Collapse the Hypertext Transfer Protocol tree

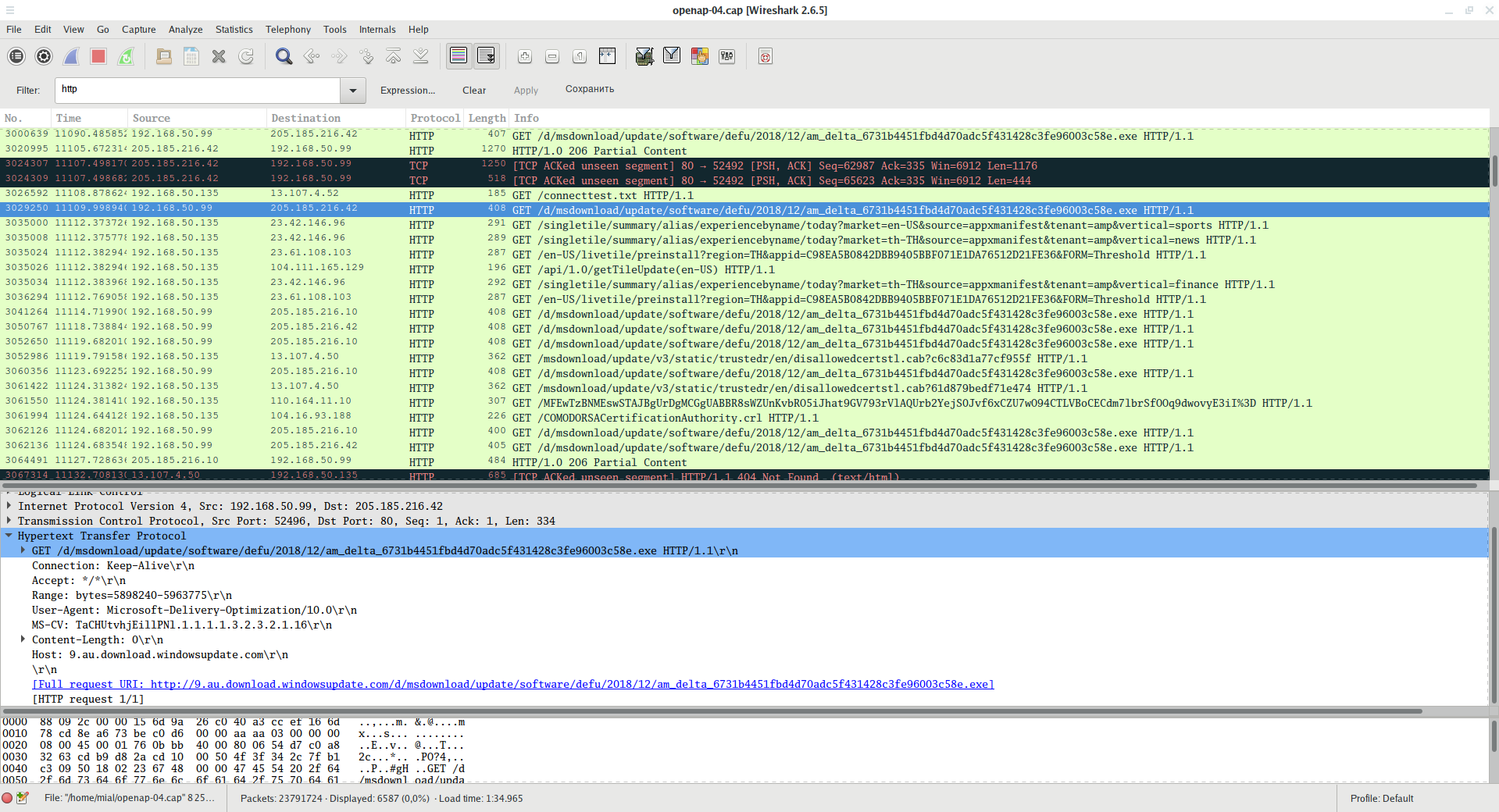[x=9, y=536]
